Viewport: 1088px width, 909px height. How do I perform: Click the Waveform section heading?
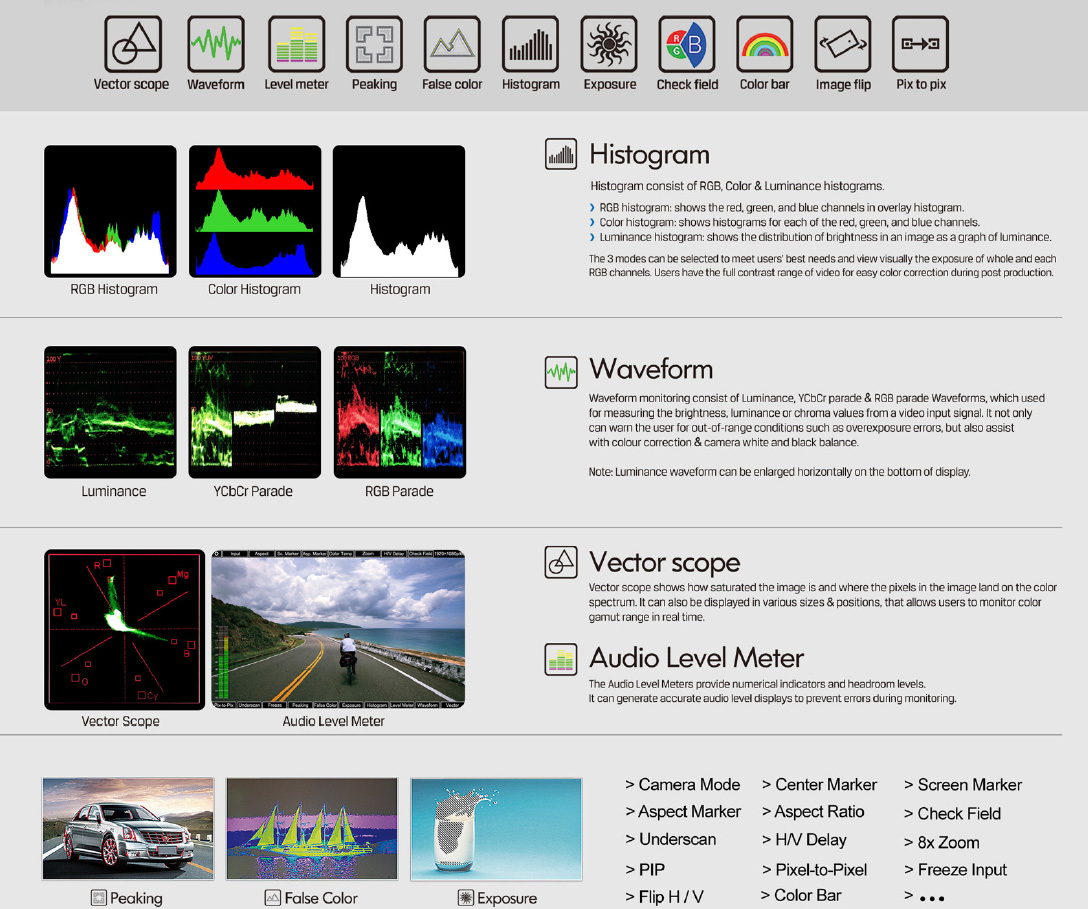click(x=651, y=369)
